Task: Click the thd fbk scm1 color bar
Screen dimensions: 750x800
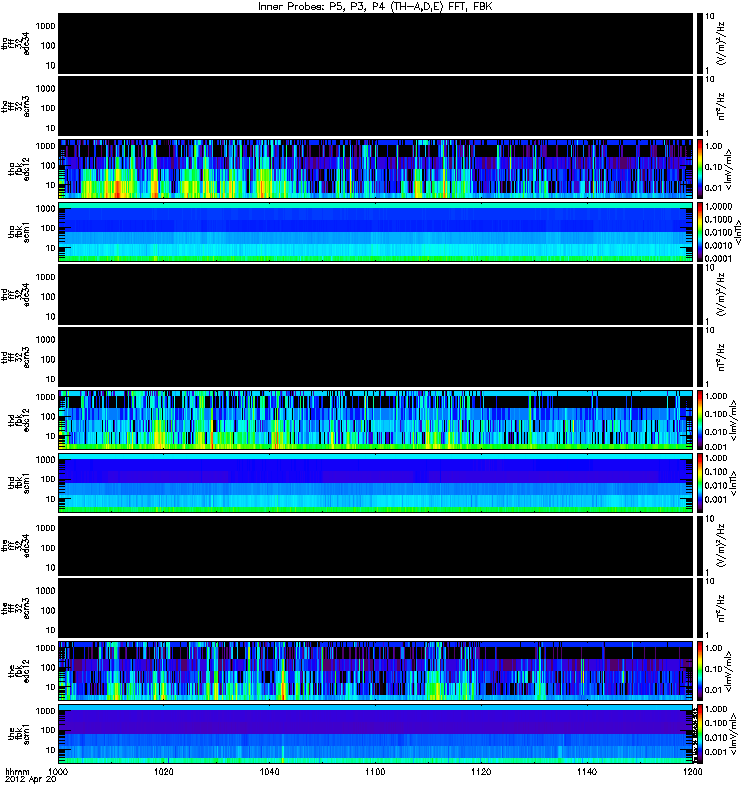Action: [699, 483]
